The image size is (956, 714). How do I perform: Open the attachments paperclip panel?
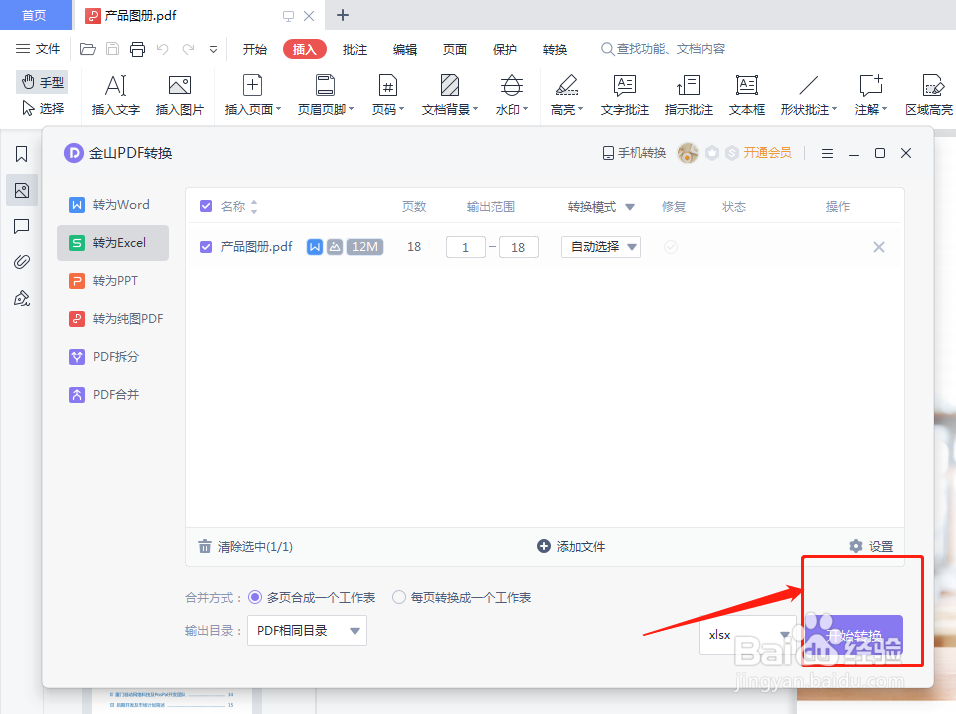(x=21, y=262)
